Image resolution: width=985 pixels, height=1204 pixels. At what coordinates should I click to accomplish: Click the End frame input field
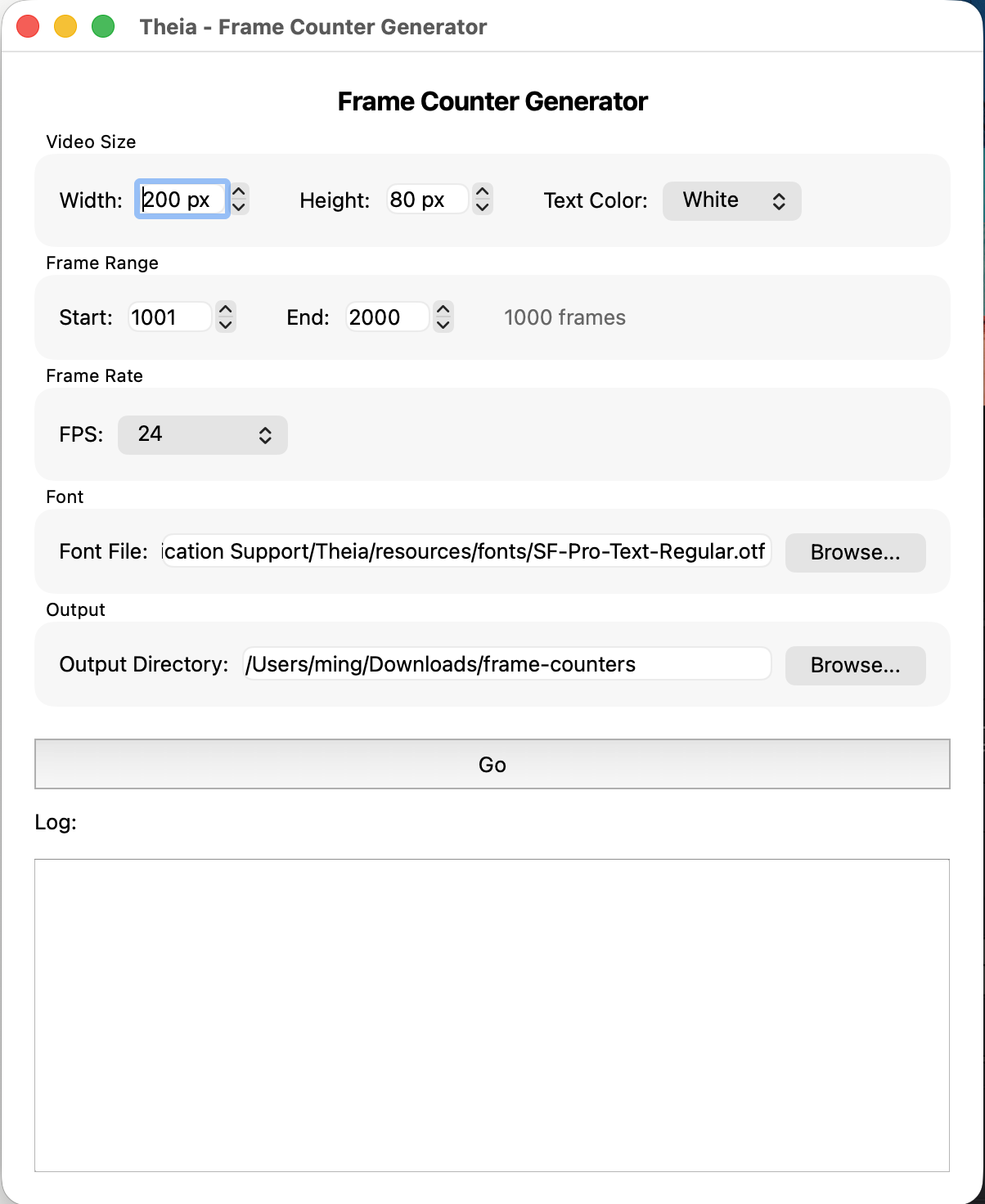[387, 317]
